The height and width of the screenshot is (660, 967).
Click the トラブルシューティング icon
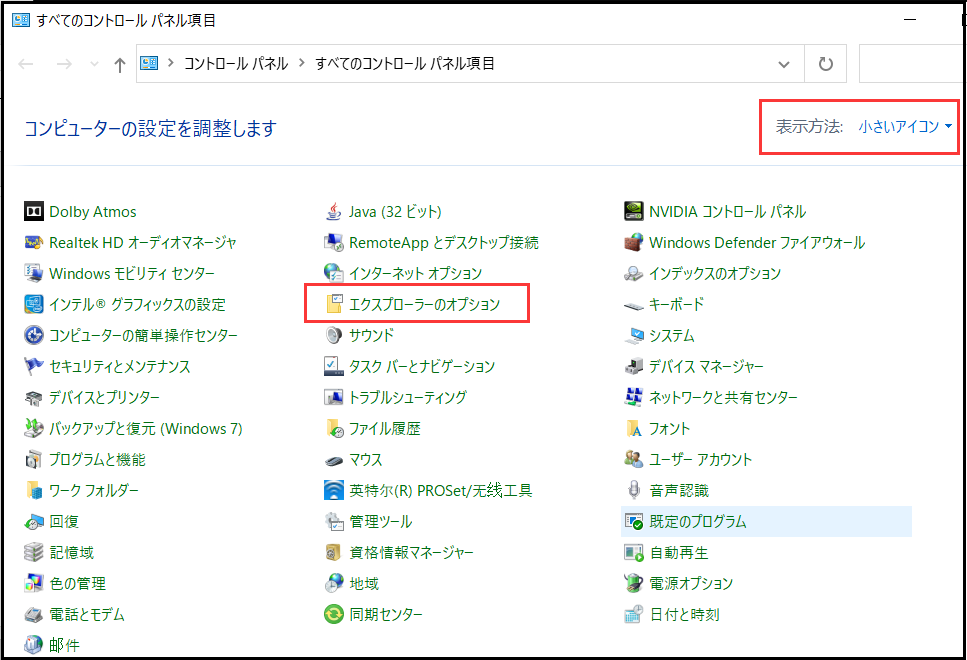coord(334,398)
